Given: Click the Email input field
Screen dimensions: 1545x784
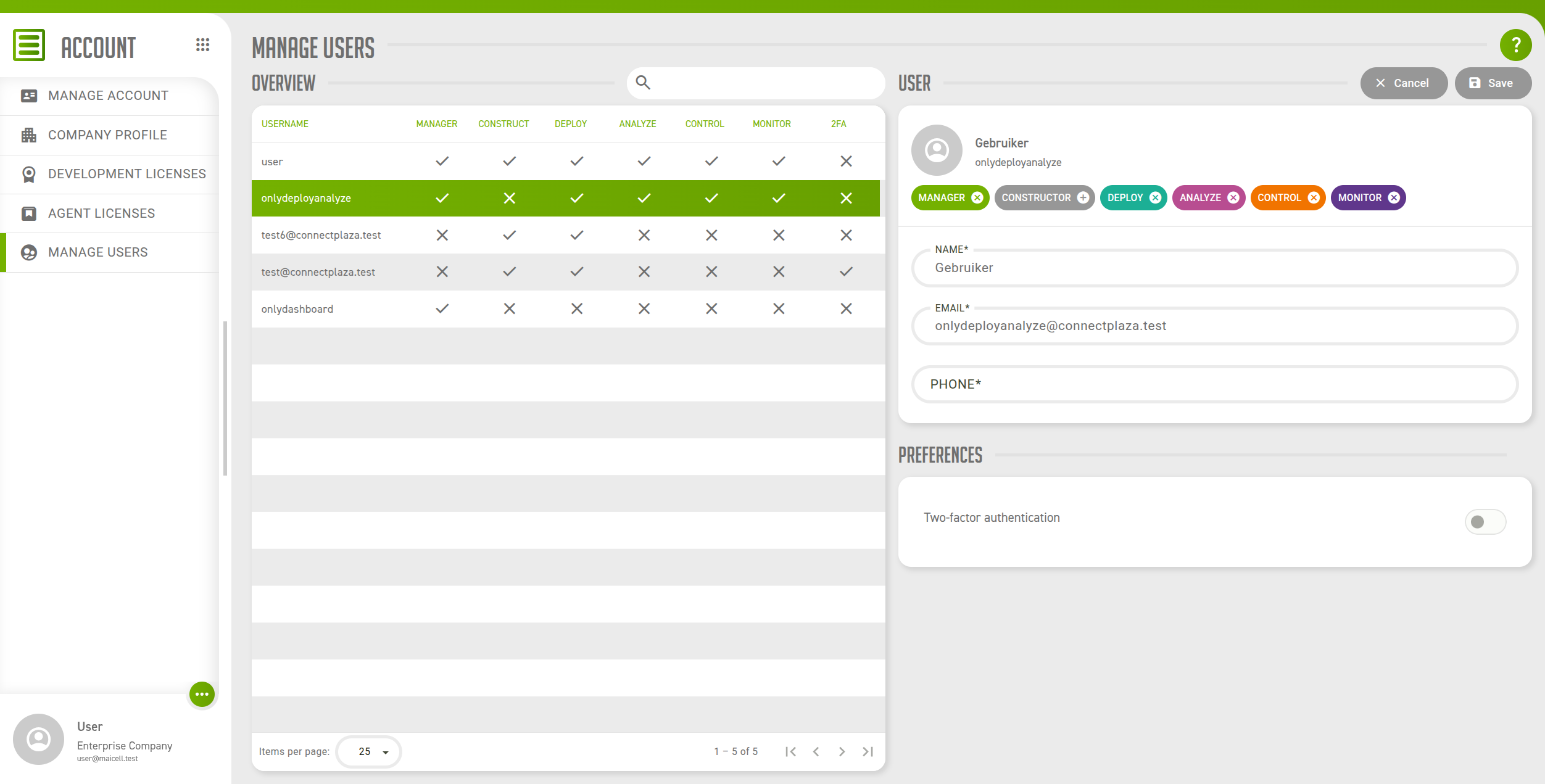Looking at the screenshot, I should (1215, 326).
